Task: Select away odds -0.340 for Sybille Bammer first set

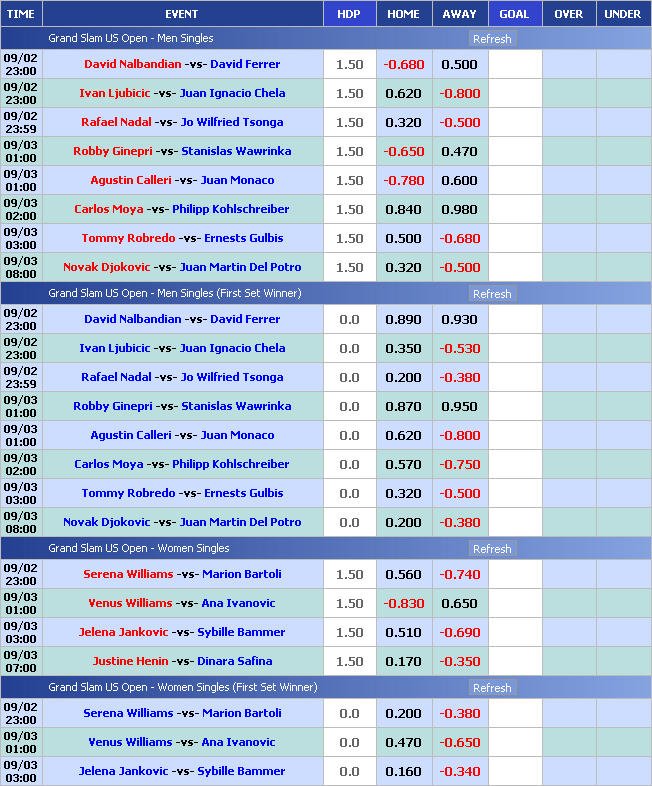Action: 460,771
